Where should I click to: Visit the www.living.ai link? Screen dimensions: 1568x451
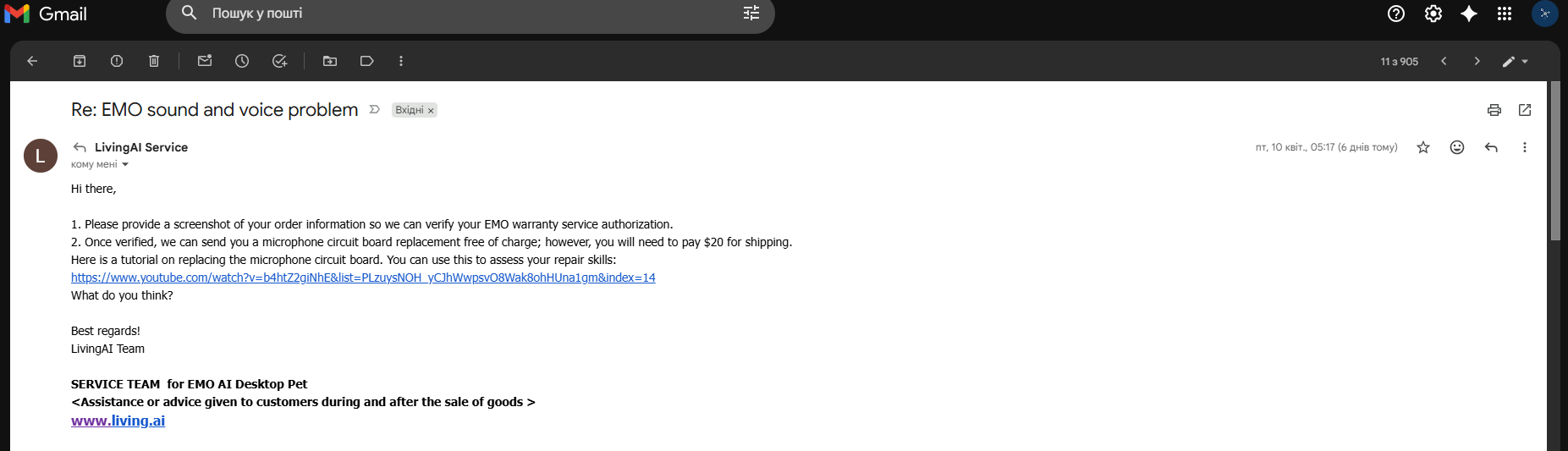coord(118,421)
